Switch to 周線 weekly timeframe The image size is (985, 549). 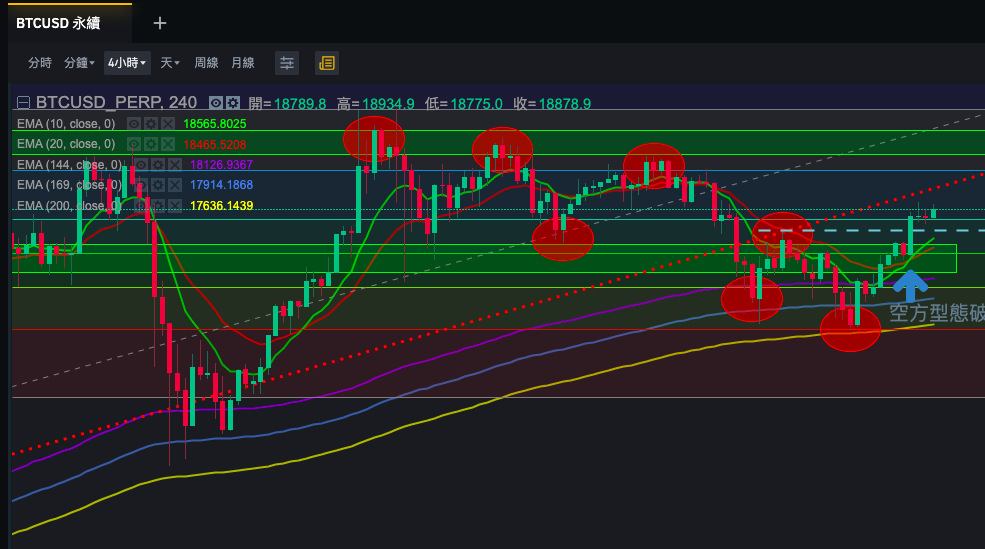(x=206, y=63)
